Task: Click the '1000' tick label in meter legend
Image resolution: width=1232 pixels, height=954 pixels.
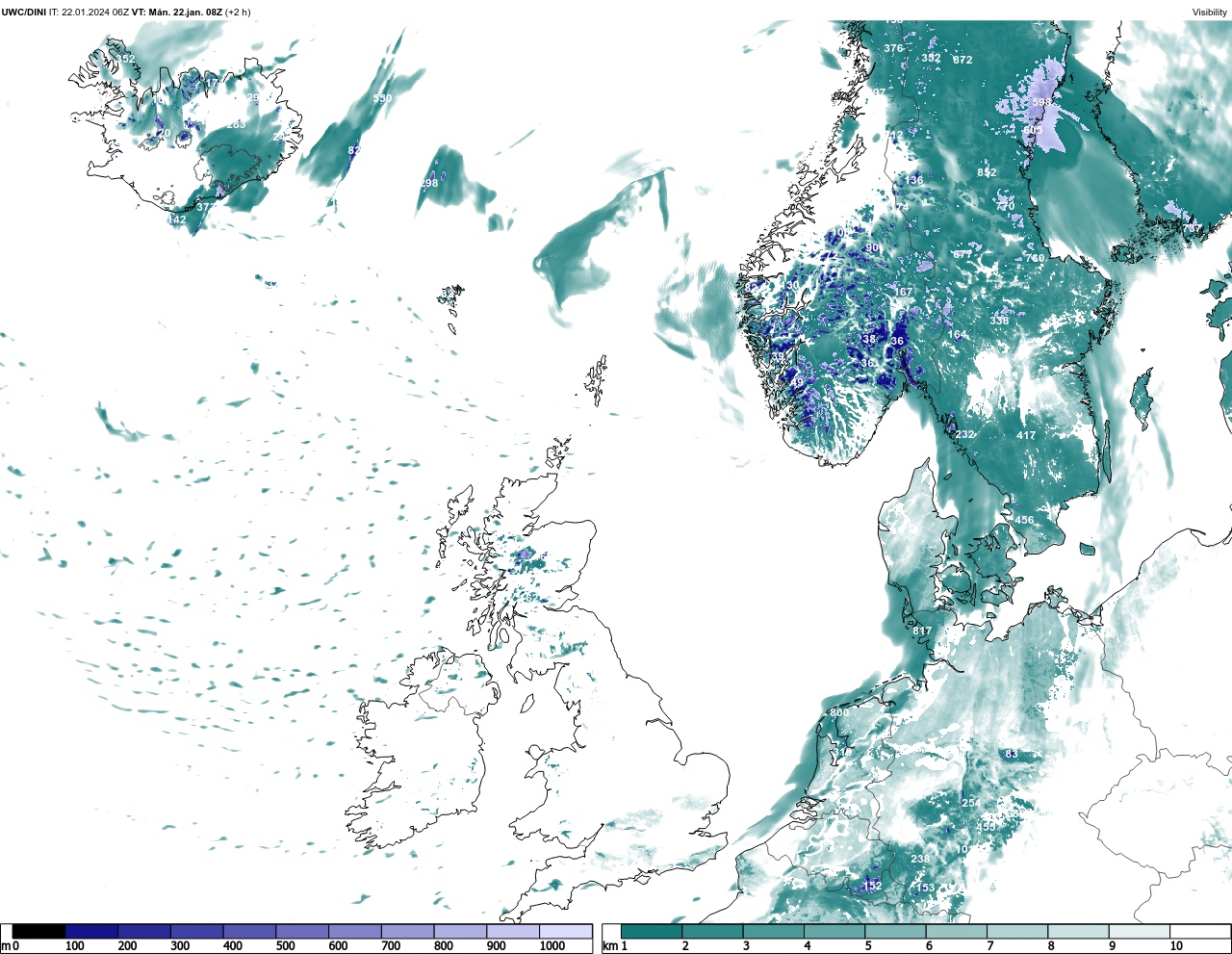Action: pos(552,946)
